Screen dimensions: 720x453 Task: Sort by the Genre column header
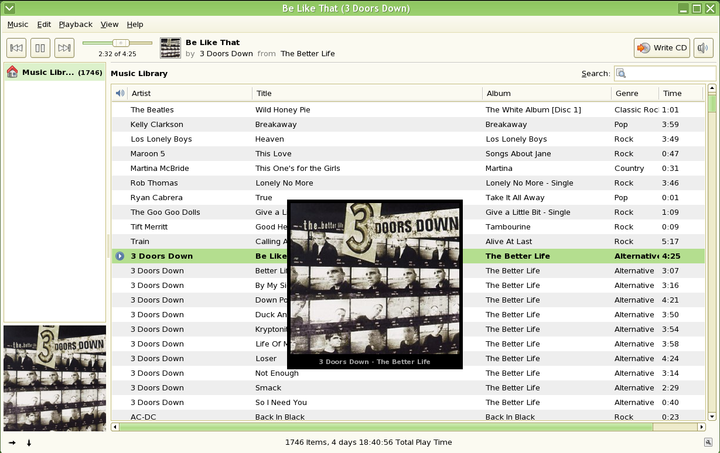(x=635, y=93)
